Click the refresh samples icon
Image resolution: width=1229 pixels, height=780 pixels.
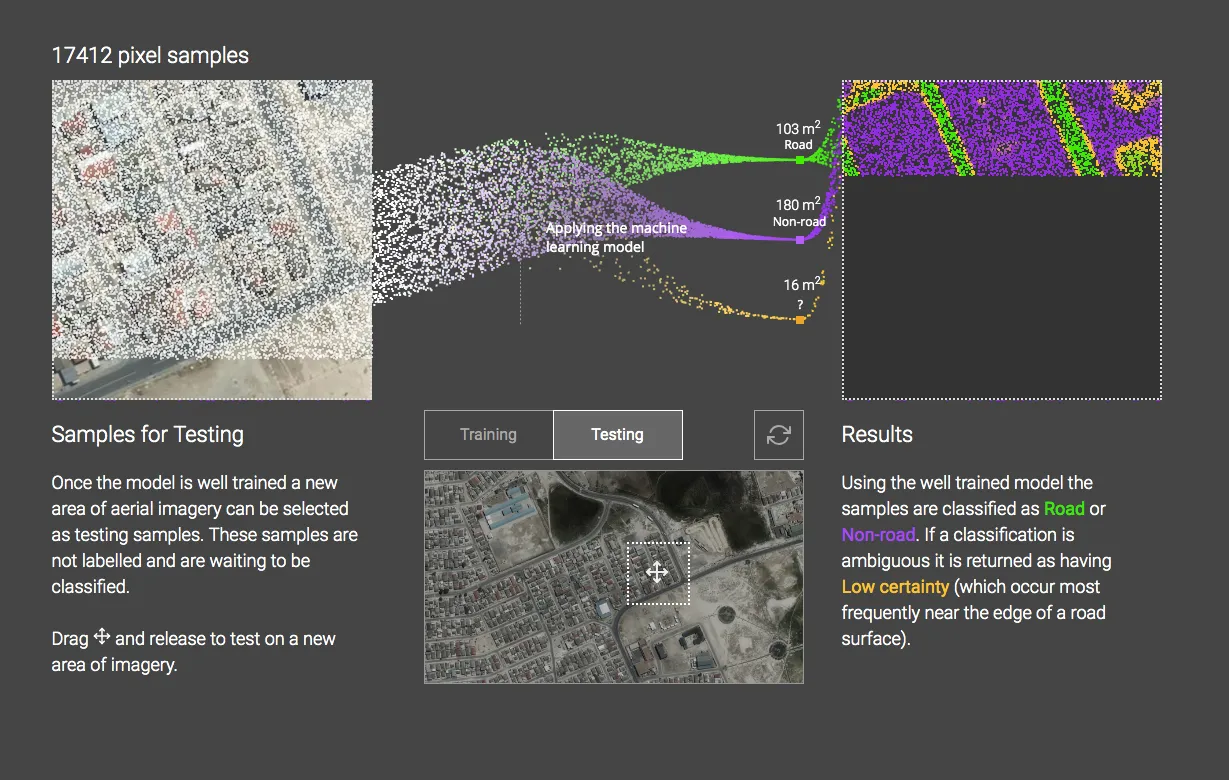(779, 434)
